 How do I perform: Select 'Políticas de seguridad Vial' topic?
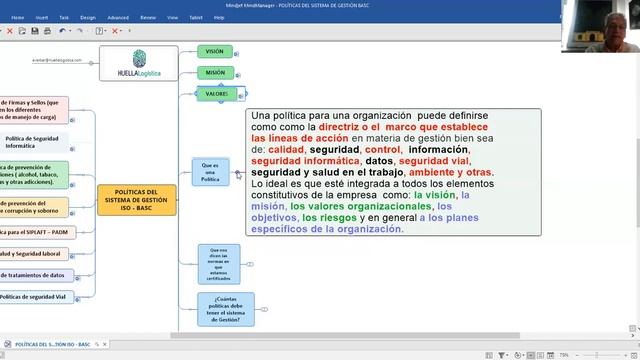pos(36,297)
